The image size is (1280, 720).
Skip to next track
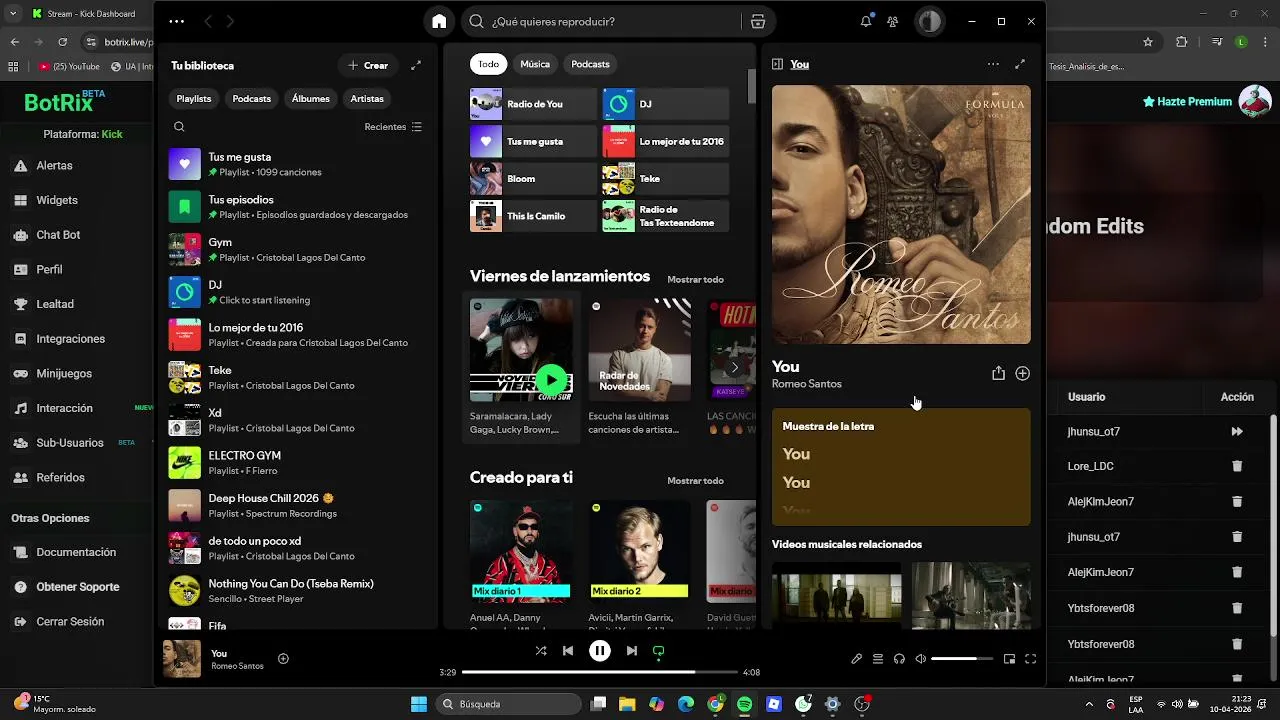click(632, 651)
